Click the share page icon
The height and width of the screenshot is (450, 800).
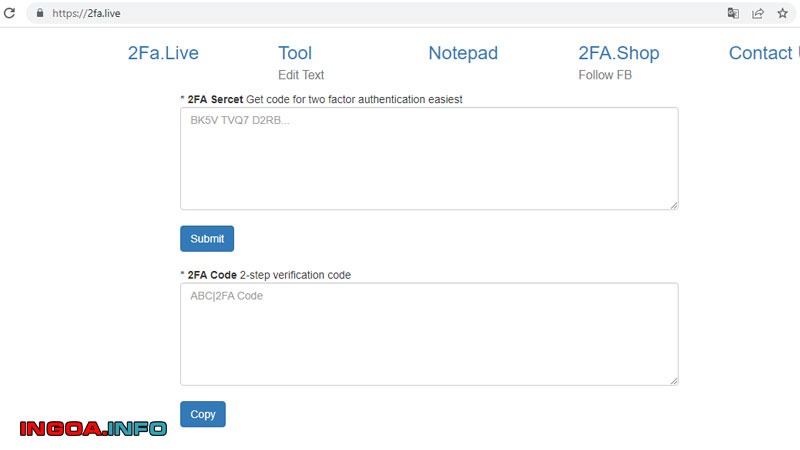point(758,14)
